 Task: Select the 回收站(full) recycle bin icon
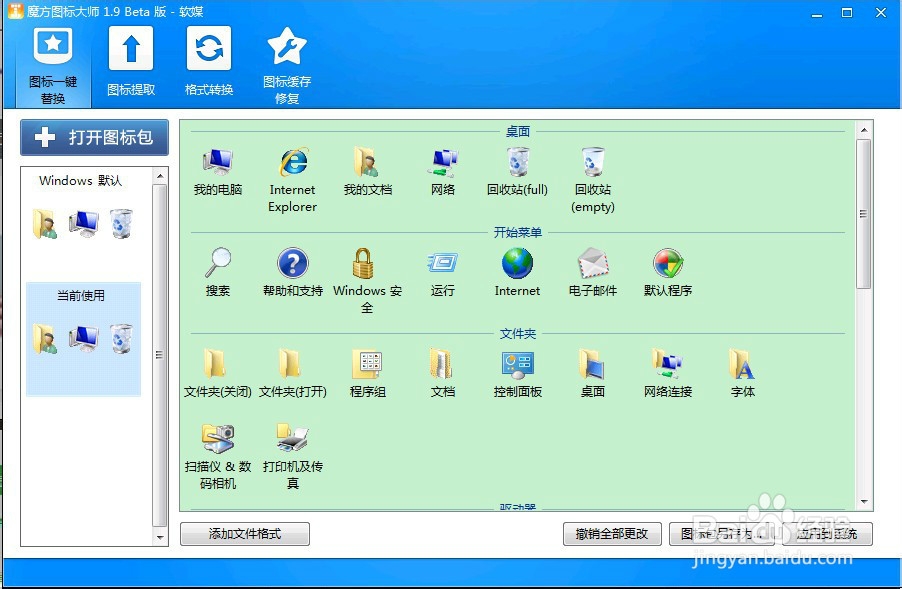click(x=517, y=163)
